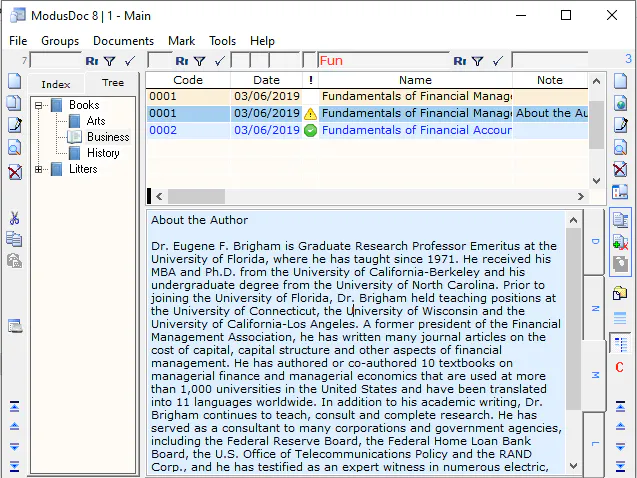This screenshot has height=478, width=637.
Task: Toggle the funnel filter next to group search field
Action: point(110,61)
